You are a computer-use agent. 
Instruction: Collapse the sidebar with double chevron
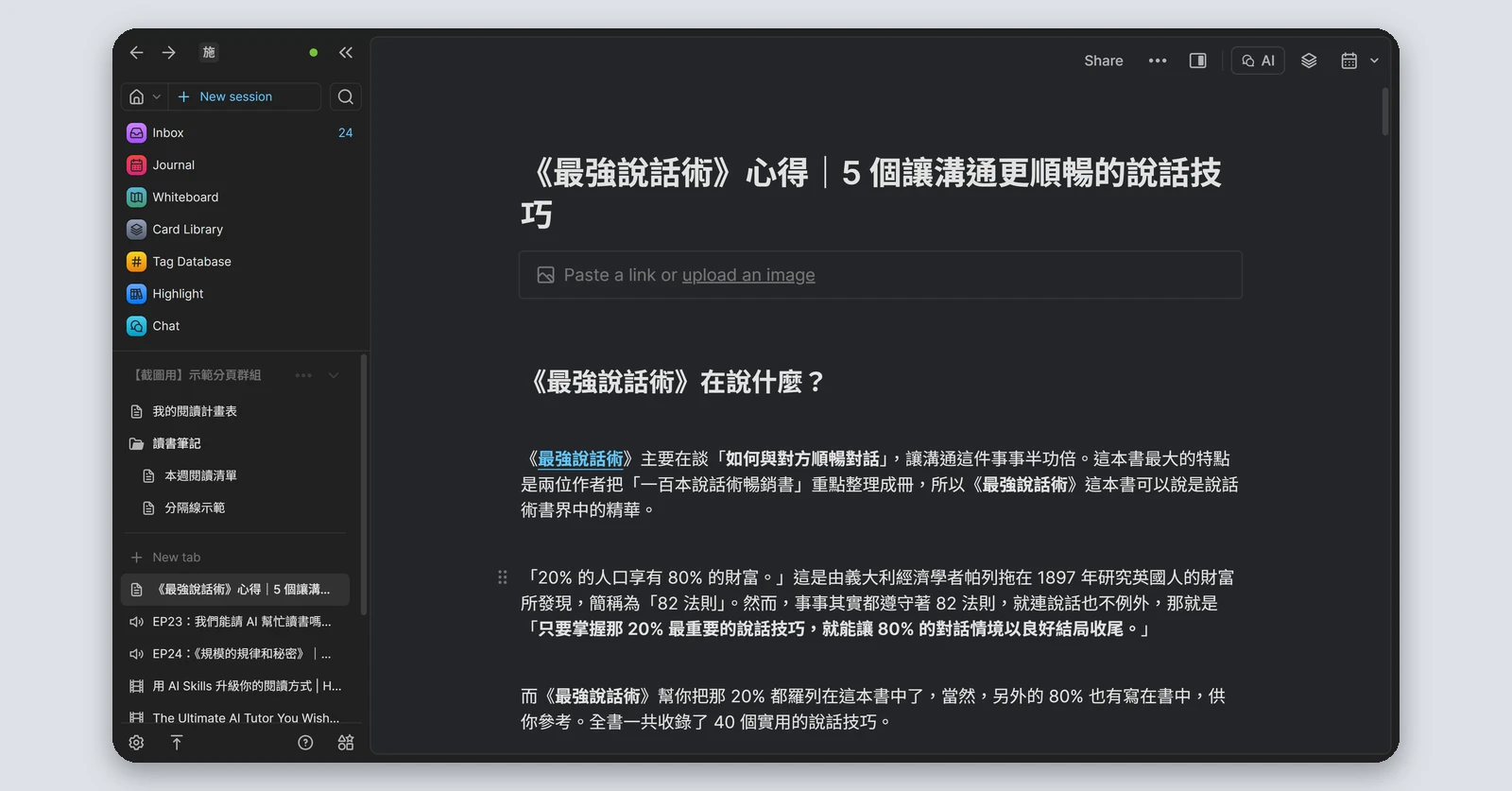pyautogui.click(x=346, y=53)
